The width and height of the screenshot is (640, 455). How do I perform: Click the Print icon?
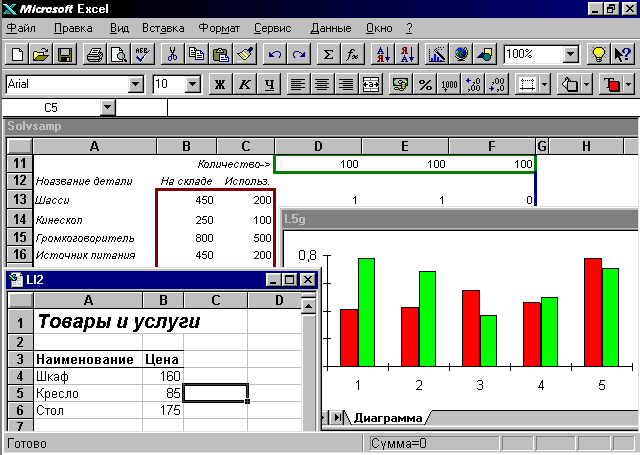coord(95,54)
